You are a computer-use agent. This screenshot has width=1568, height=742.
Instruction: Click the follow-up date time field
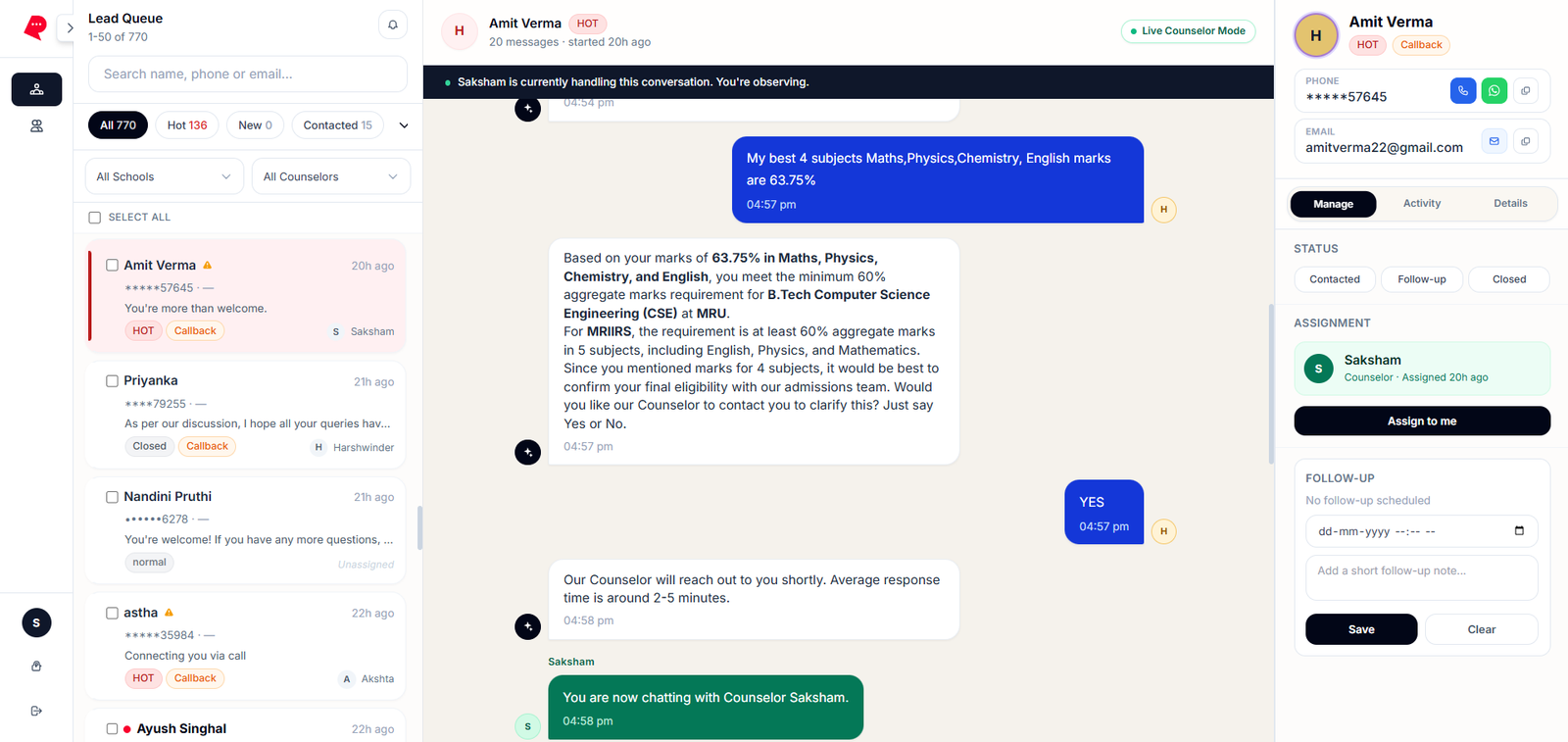point(1421,531)
